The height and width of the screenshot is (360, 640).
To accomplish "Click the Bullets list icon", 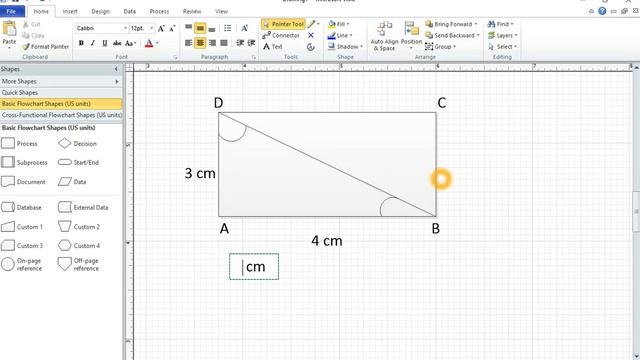I will pyautogui.click(x=227, y=28).
